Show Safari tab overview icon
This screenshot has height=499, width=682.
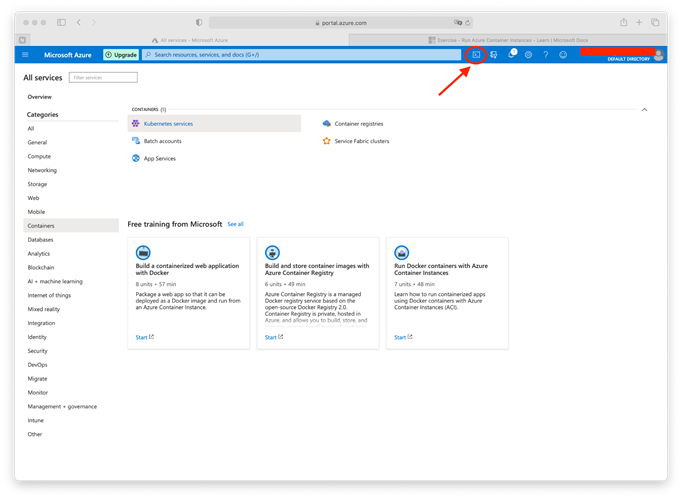coord(655,22)
